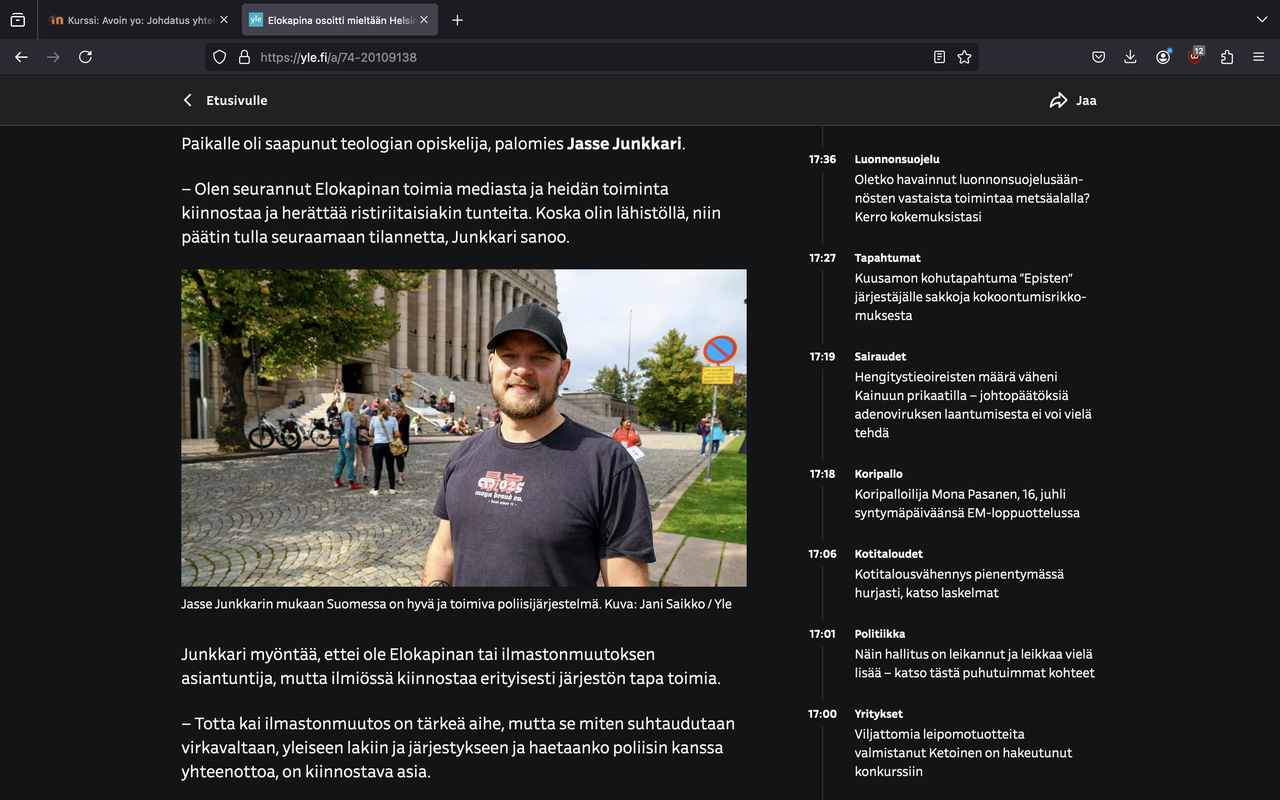Open the extensions puzzle-piece menu
The image size is (1280, 800).
click(x=1227, y=57)
